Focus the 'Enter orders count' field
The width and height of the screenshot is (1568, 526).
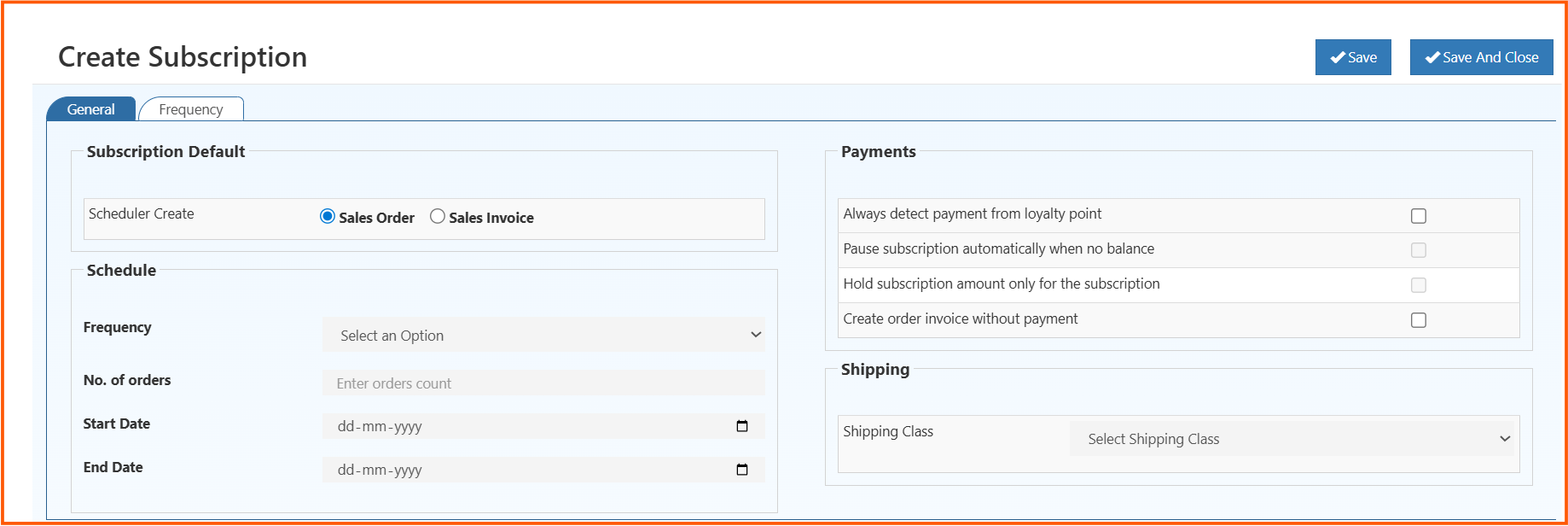543,383
